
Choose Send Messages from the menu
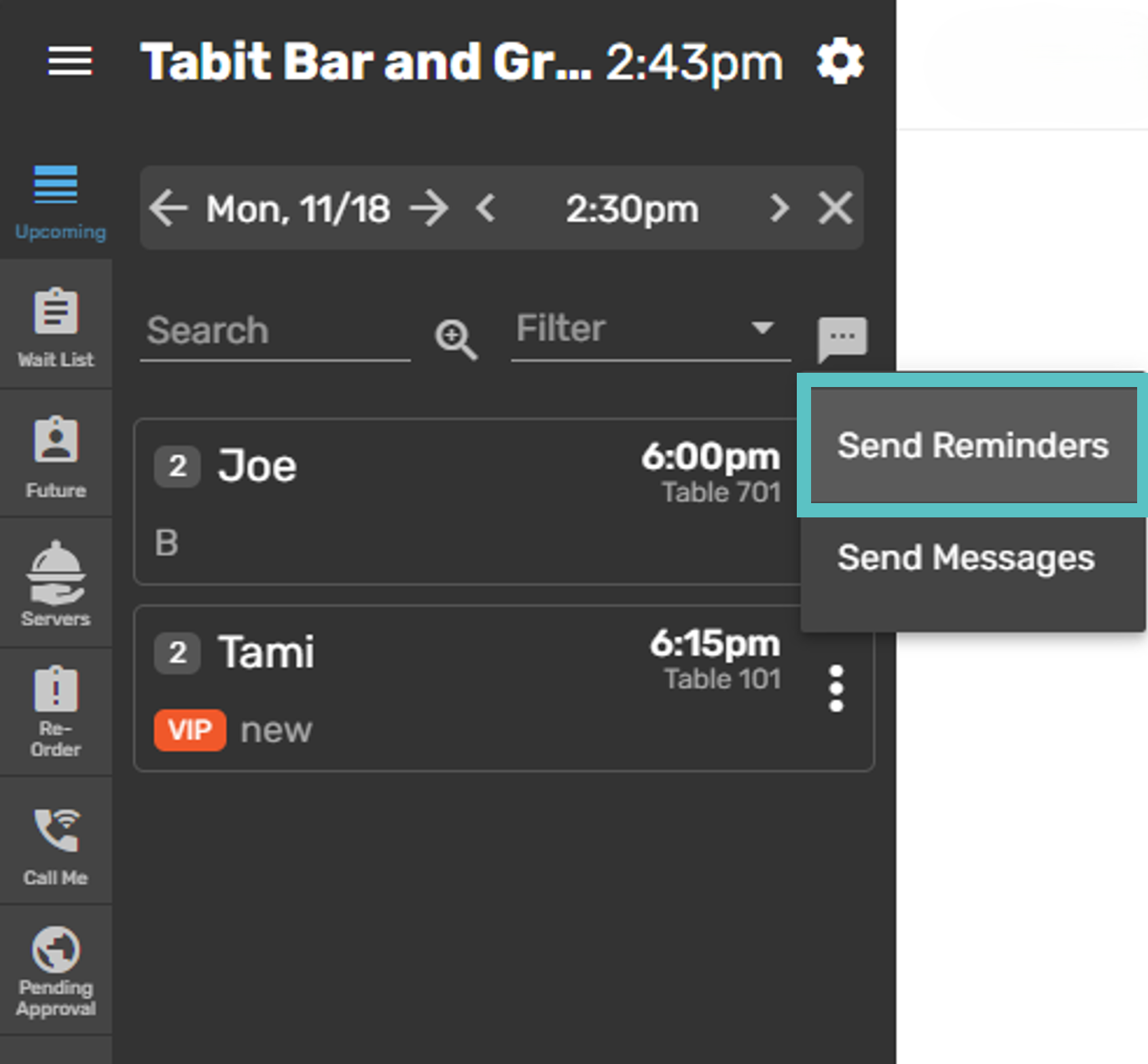(965, 558)
